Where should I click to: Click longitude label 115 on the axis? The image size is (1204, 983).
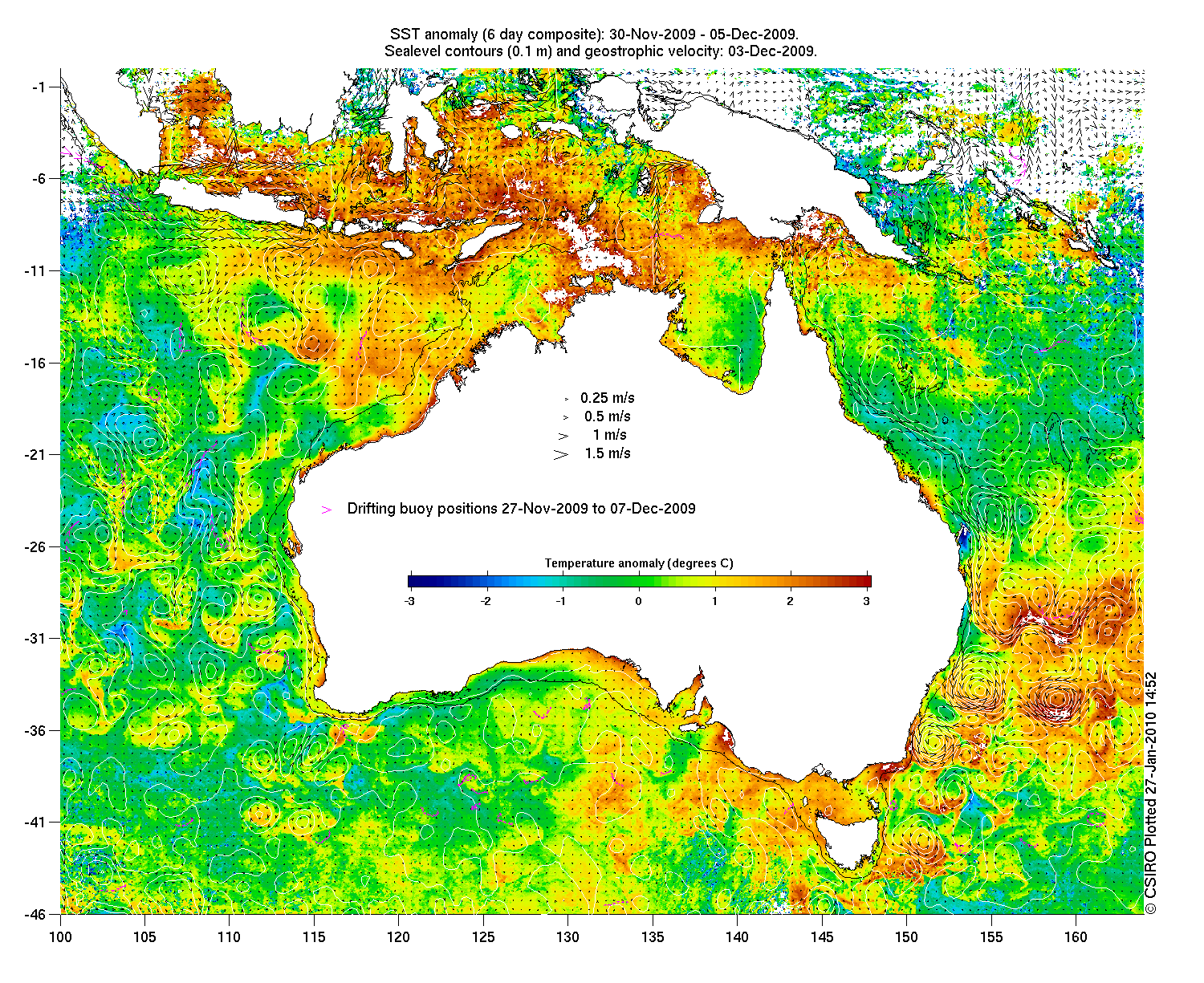click(x=314, y=936)
